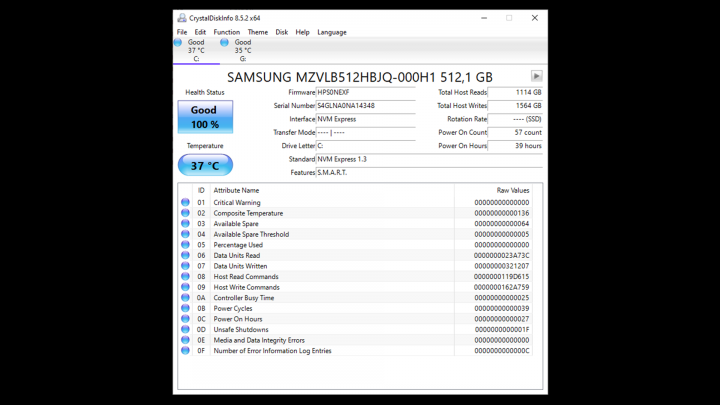720x405 pixels.
Task: Click the status orb for Controller Busy Time
Action: click(x=185, y=297)
